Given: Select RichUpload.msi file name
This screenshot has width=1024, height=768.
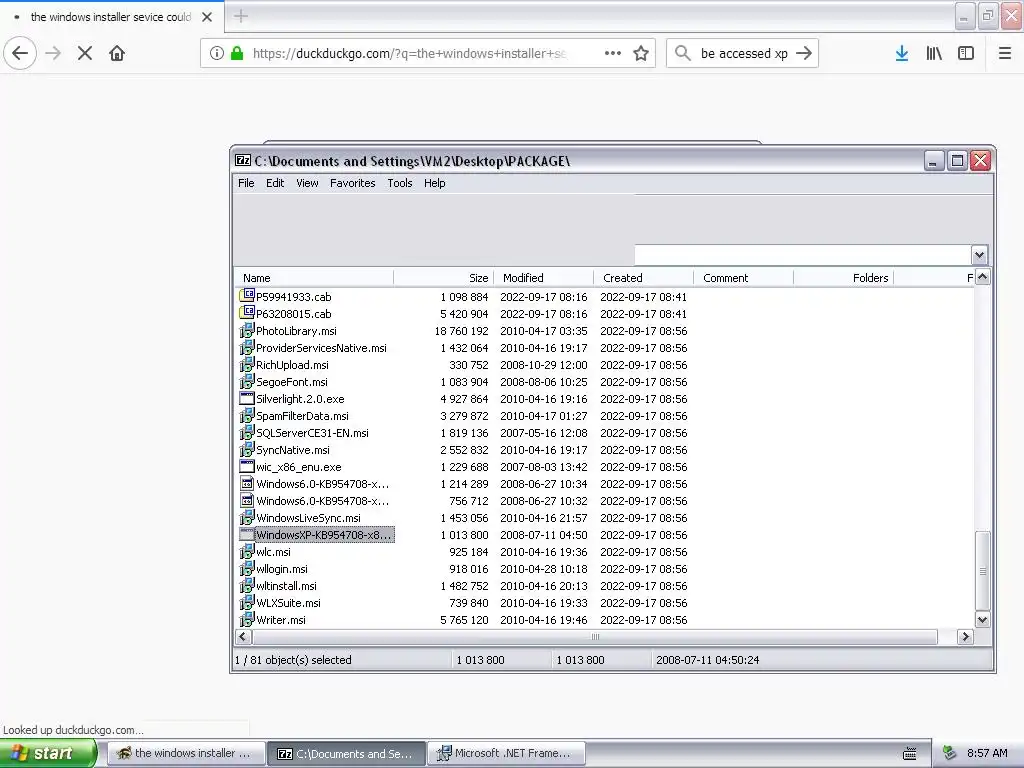Looking at the screenshot, I should (292, 364).
